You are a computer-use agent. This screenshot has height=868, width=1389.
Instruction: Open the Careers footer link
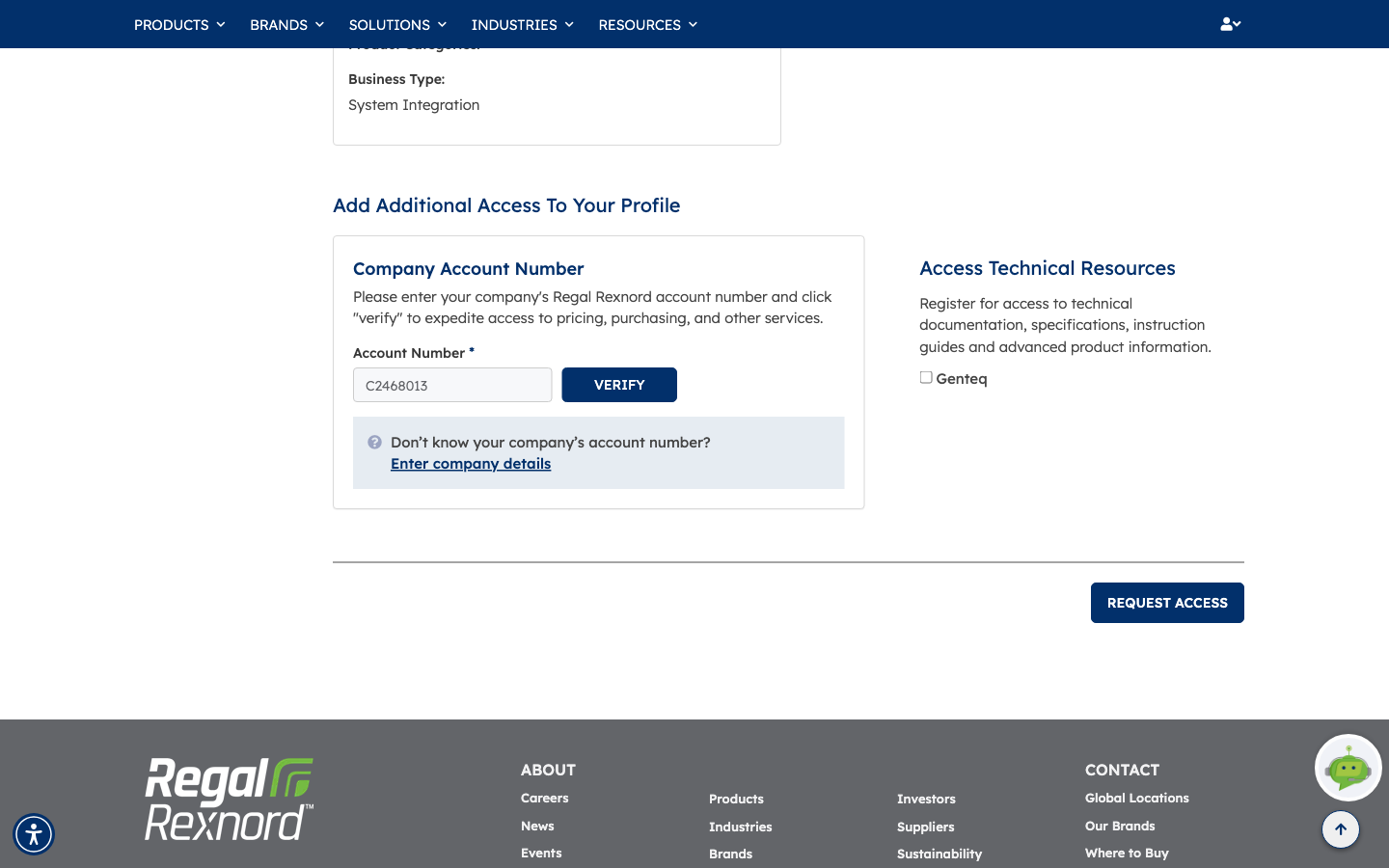pyautogui.click(x=545, y=799)
